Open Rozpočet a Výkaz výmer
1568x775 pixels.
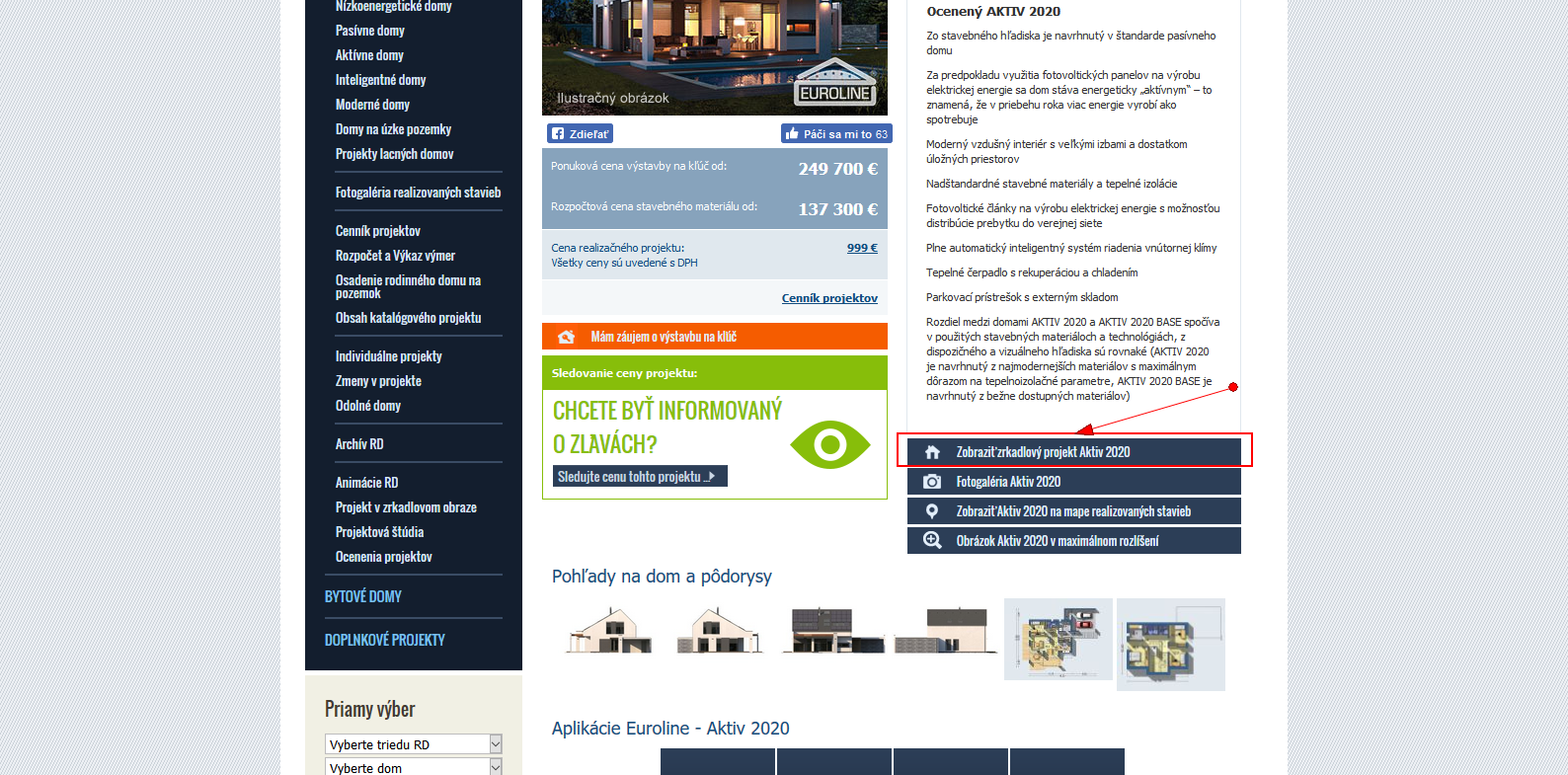point(395,256)
